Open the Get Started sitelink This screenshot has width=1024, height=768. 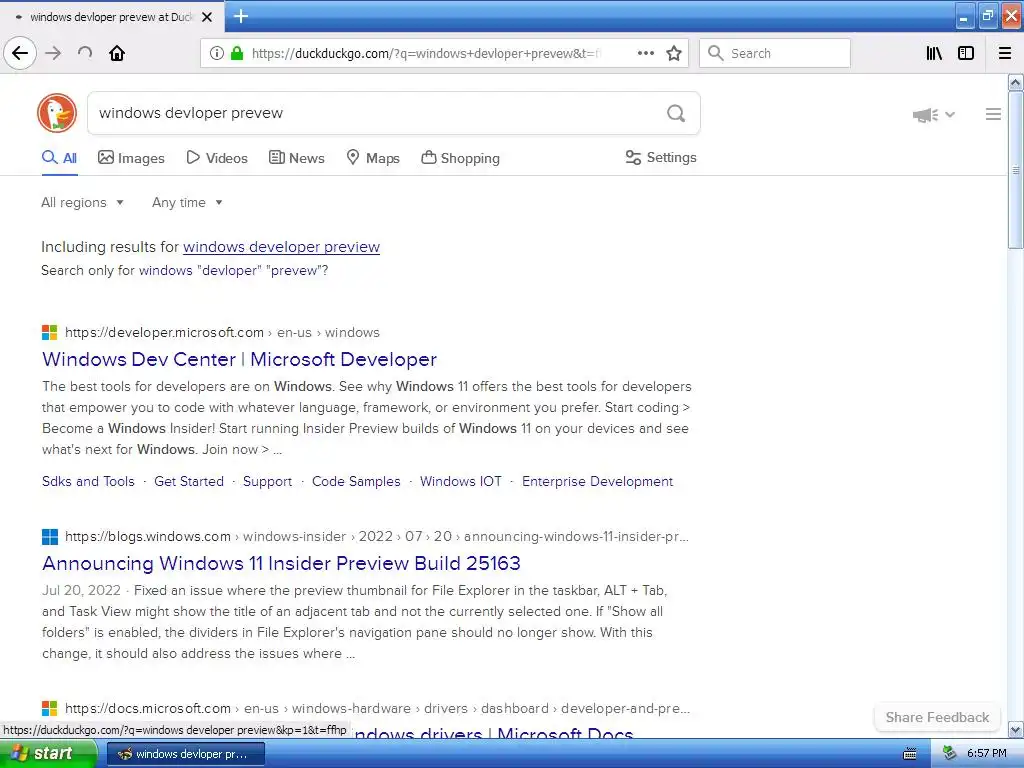tap(189, 481)
